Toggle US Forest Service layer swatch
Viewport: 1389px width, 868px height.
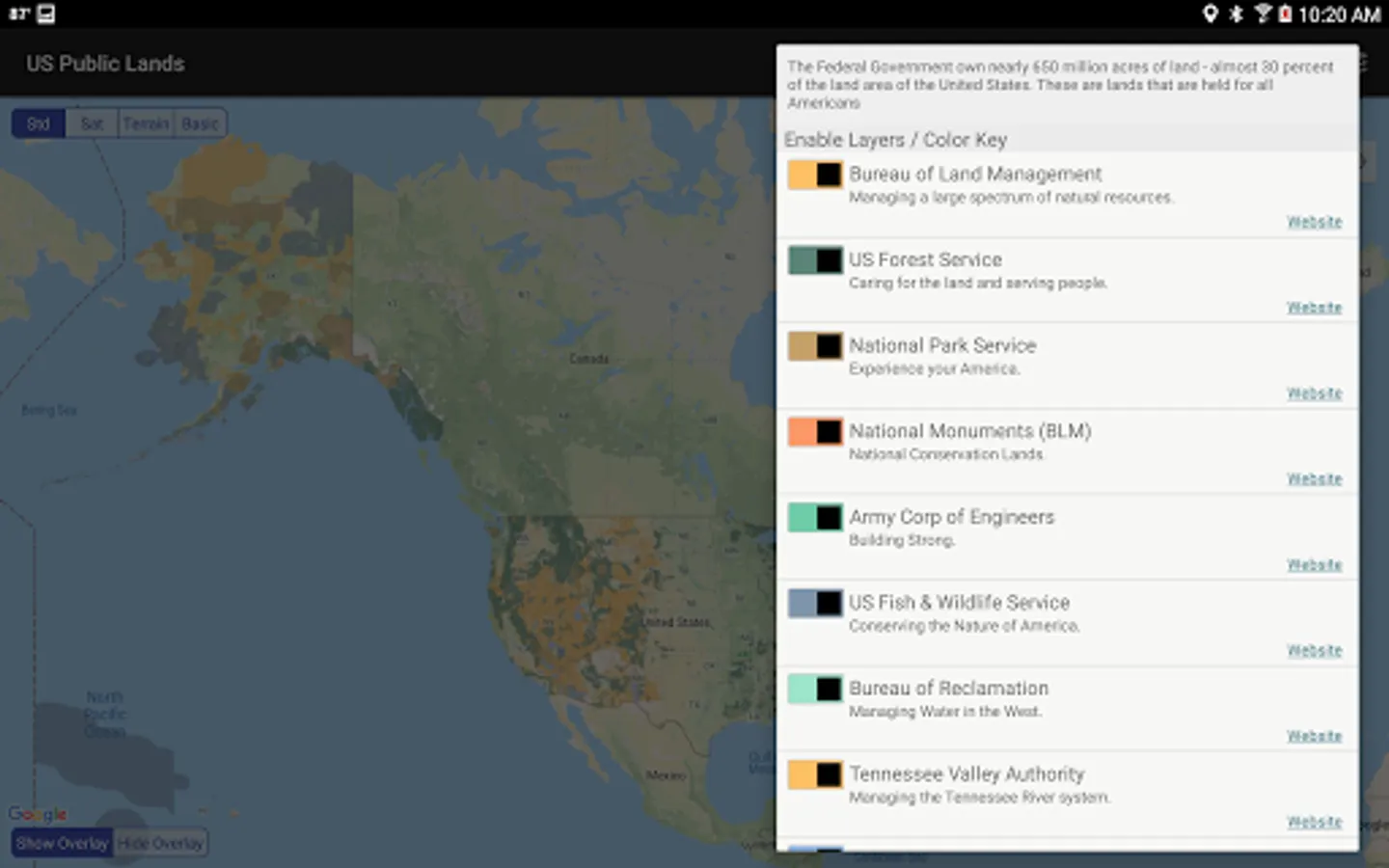815,260
